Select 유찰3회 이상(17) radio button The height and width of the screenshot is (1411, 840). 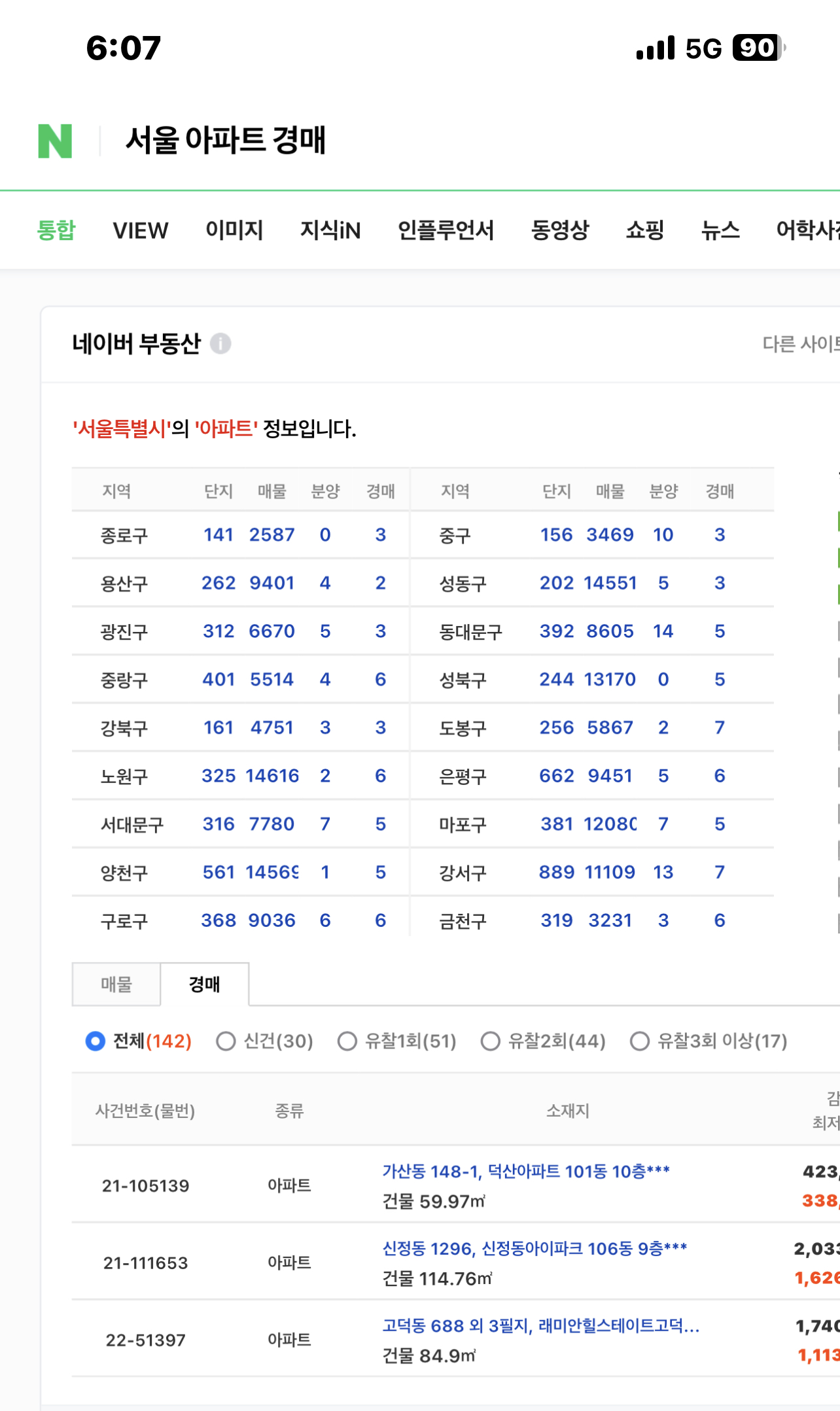(640, 1041)
